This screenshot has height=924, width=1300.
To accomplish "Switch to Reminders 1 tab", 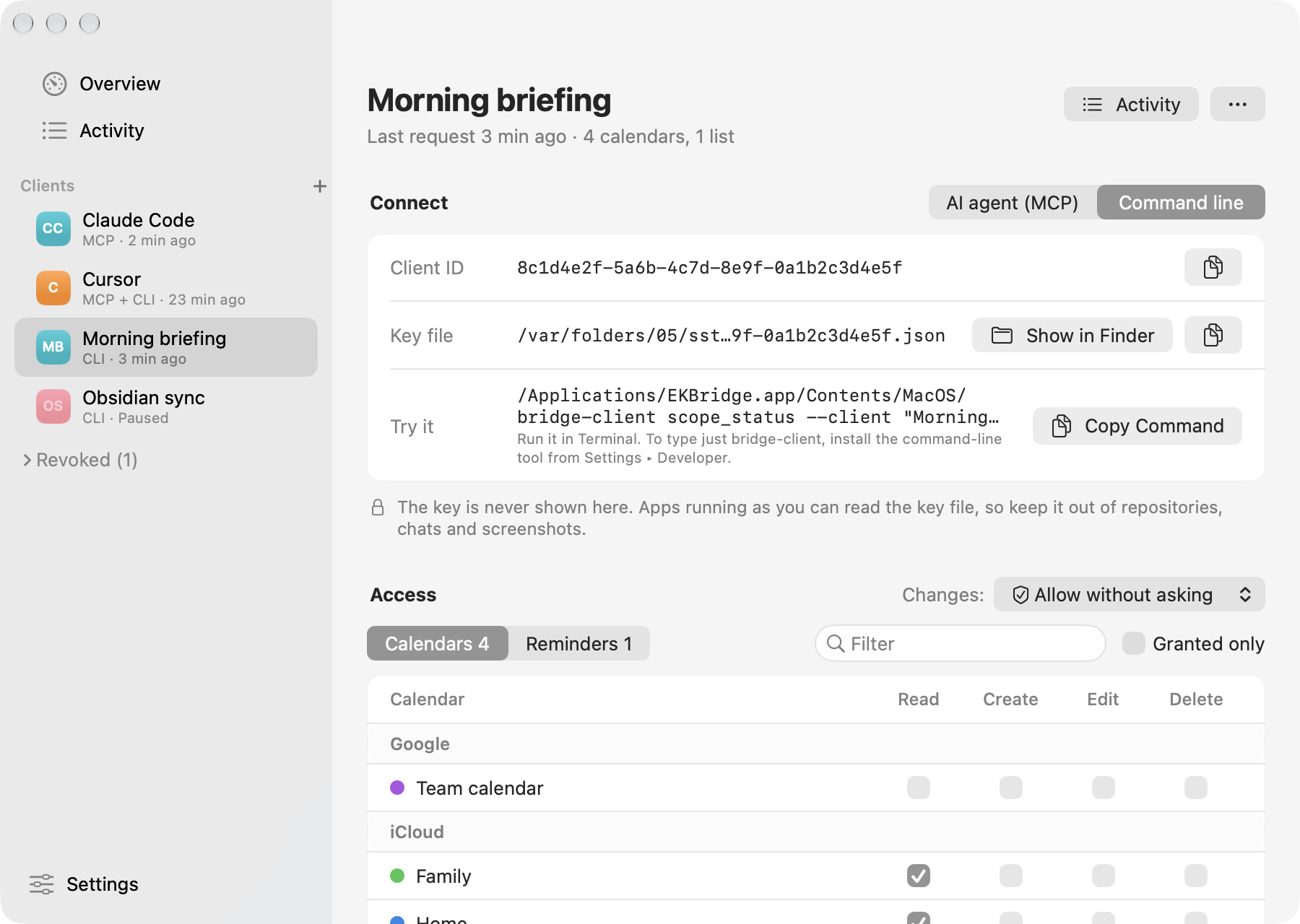I will pos(579,643).
